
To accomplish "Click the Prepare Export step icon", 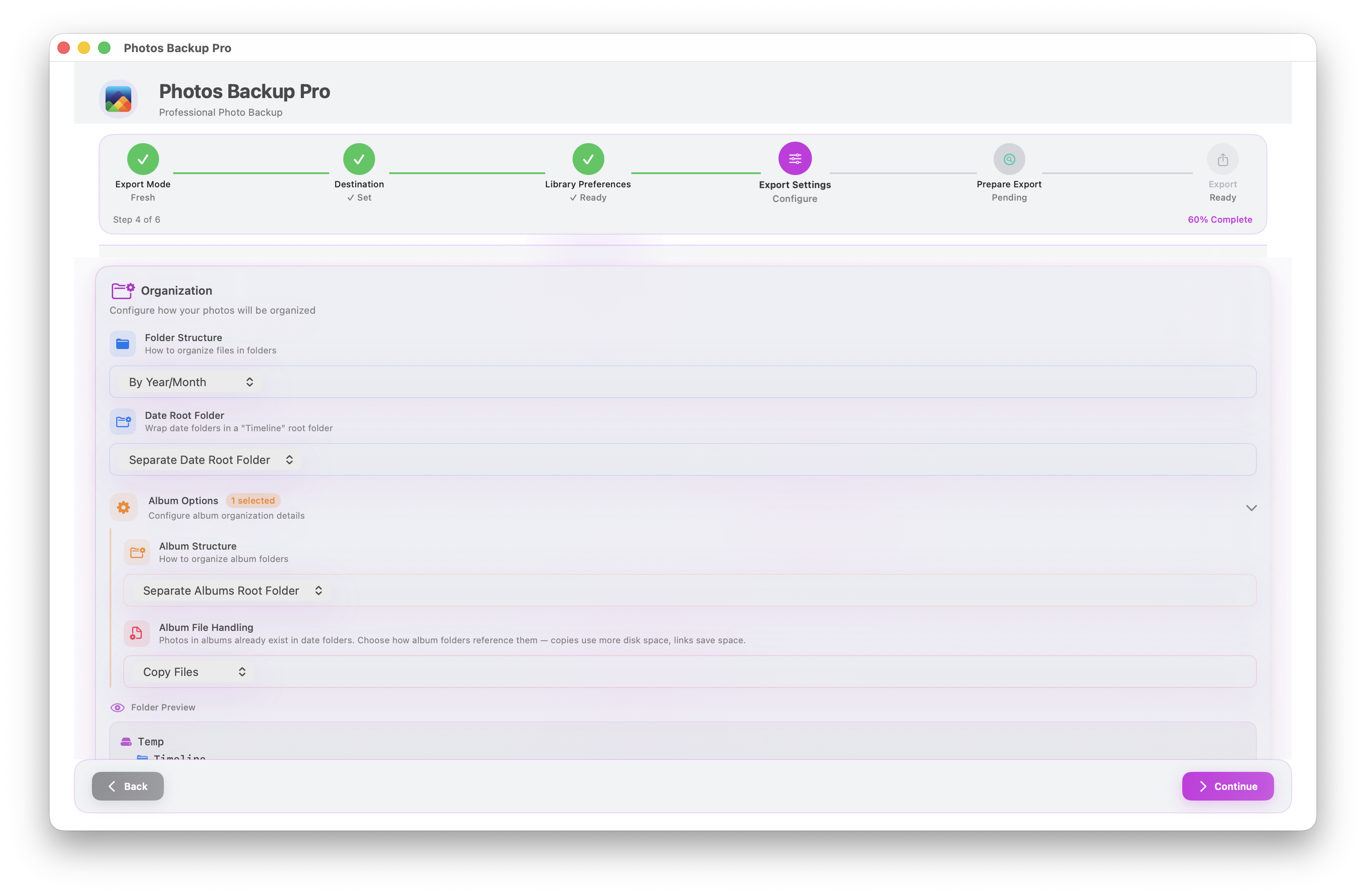I will coord(1009,159).
